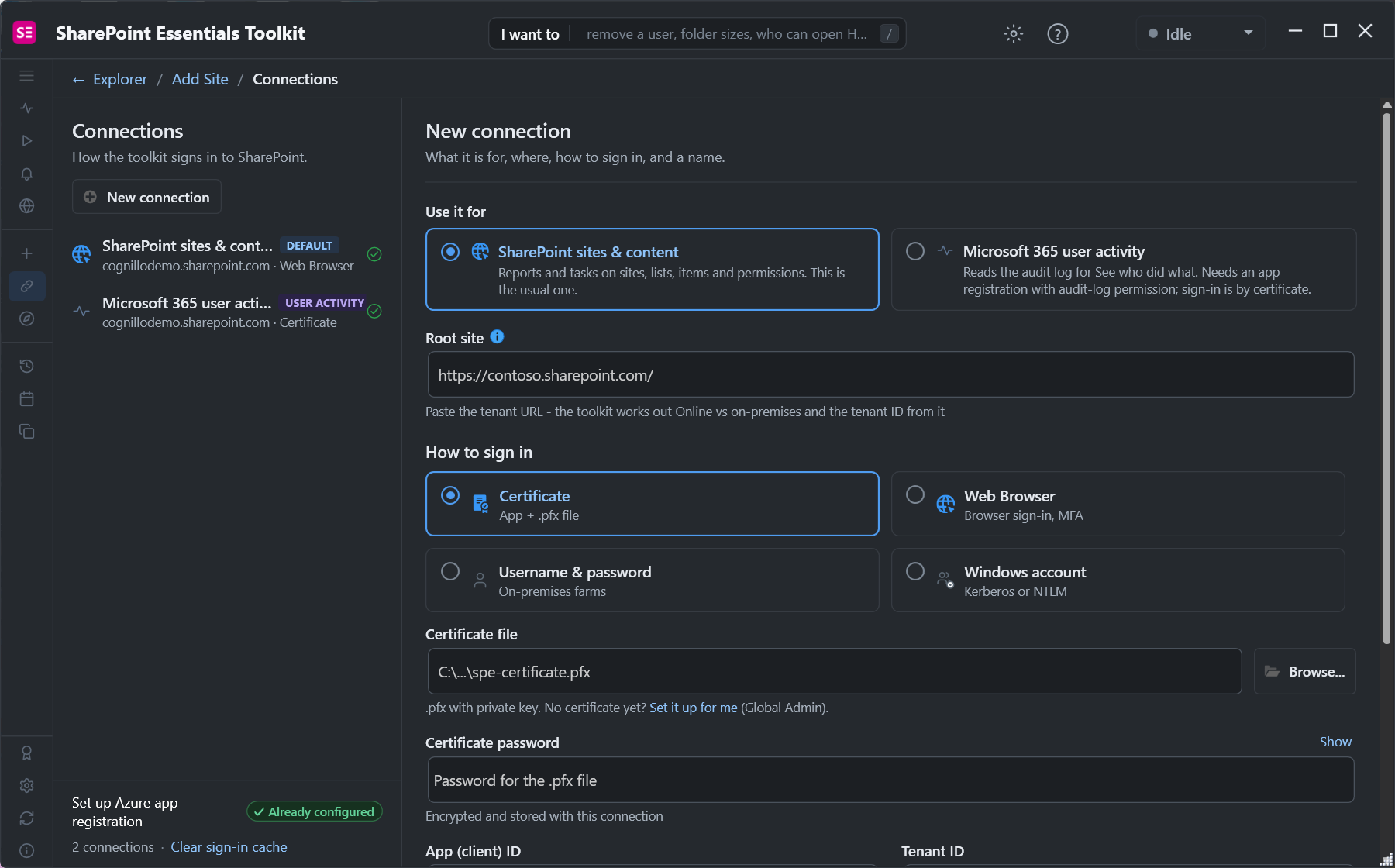Click the Already configured badge

pyautogui.click(x=315, y=811)
